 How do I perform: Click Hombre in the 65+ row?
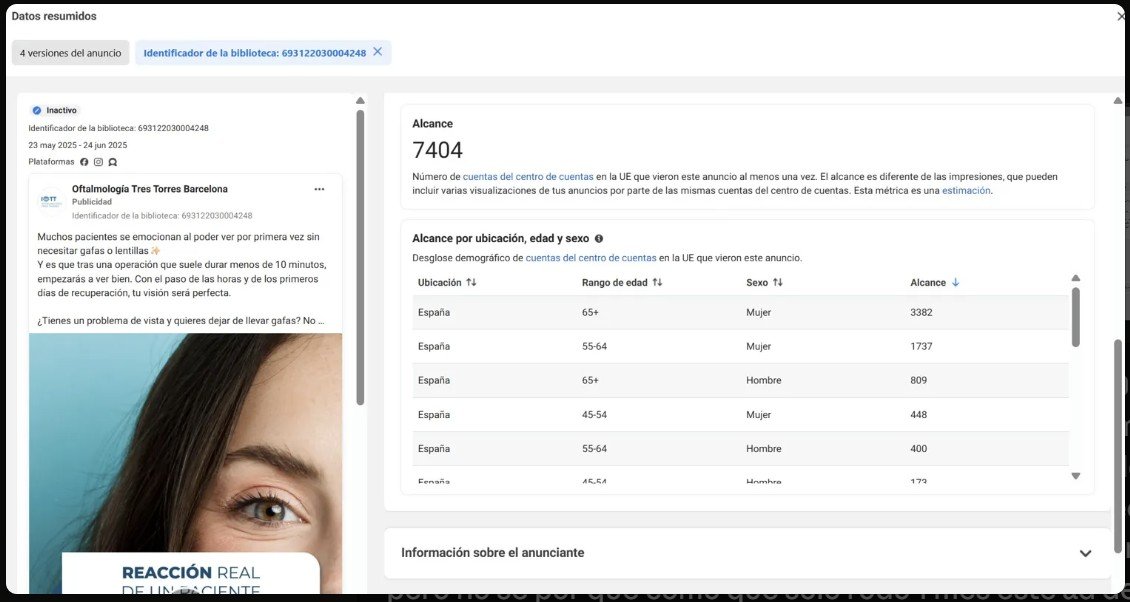[764, 380]
